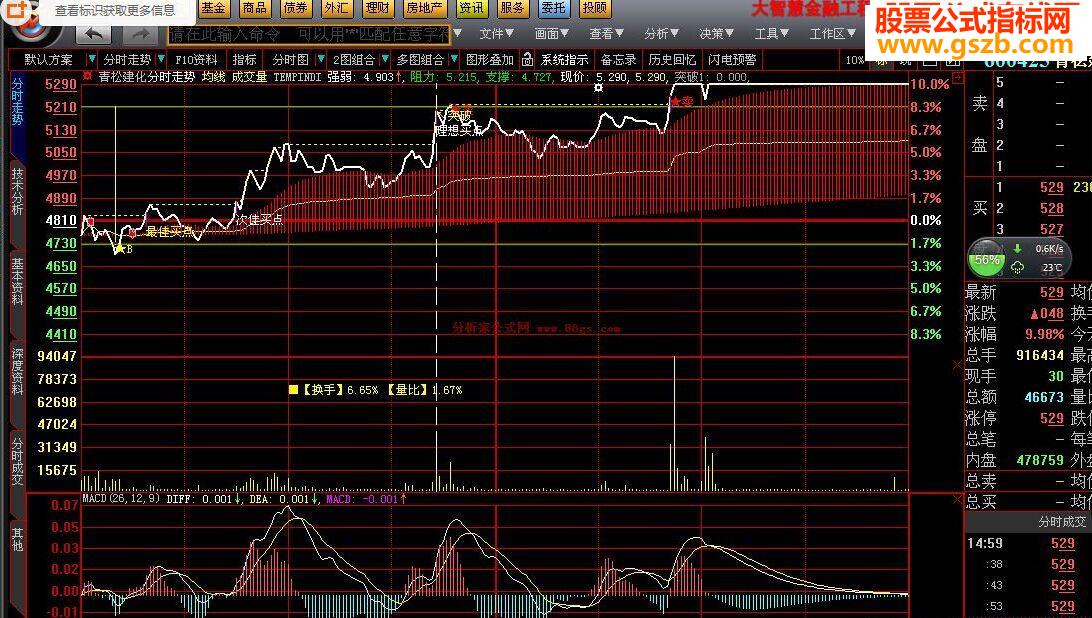Screen dimensions: 1092x618
Task: Click the 涨幅 9.98% value
Action: (1045, 334)
